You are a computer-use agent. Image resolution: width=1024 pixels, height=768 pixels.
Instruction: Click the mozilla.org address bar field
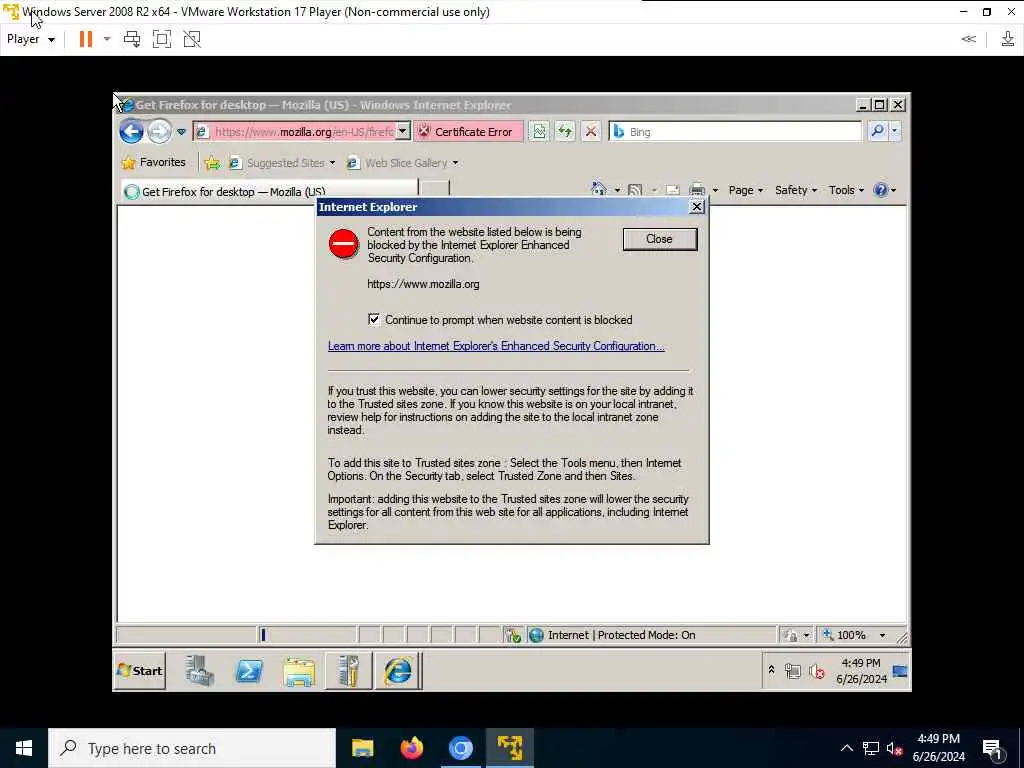295,132
